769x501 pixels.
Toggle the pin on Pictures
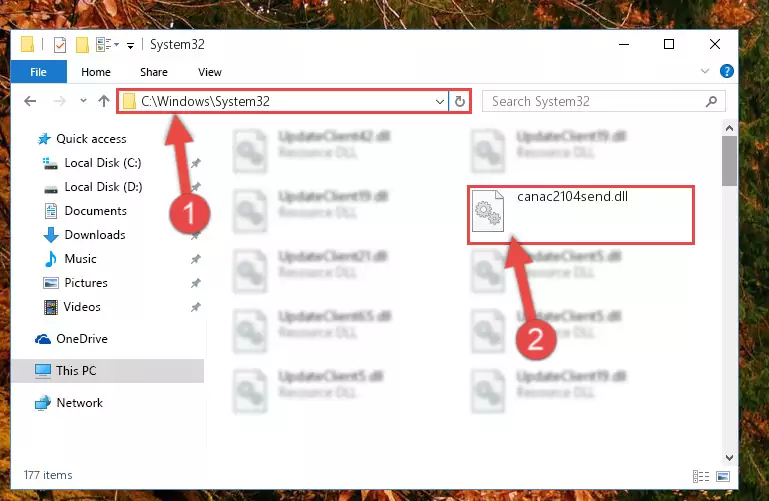pos(196,283)
